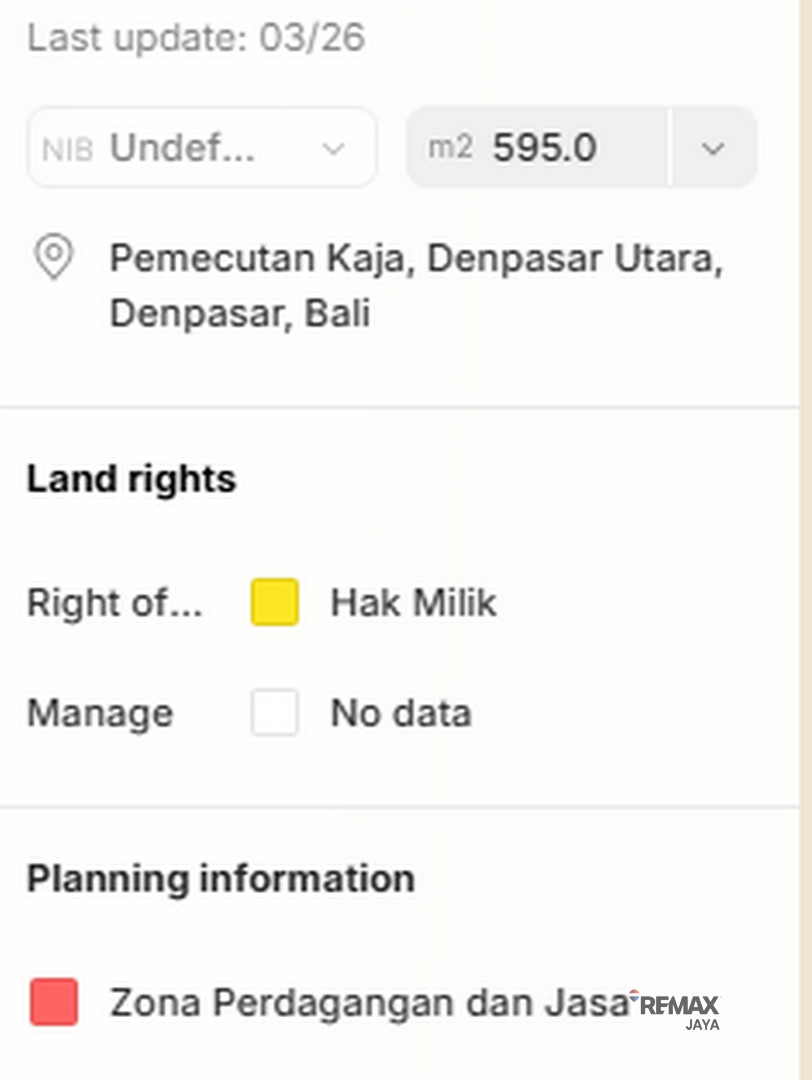The image size is (812, 1080).
Task: Click the 'Last update: 03/26' text
Action: (196, 38)
